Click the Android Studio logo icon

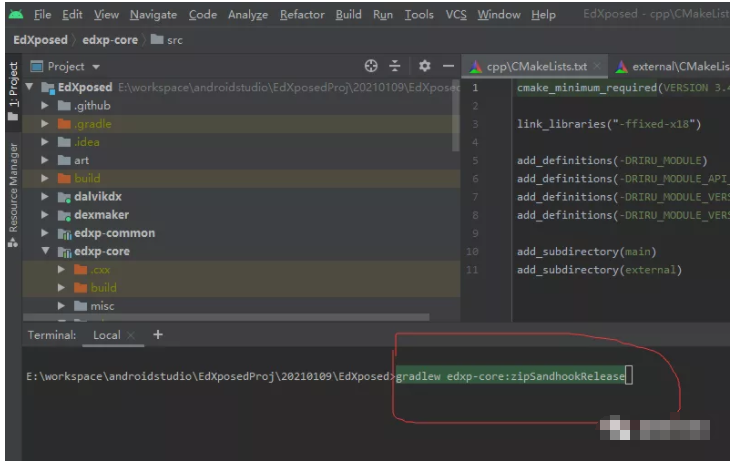[15, 14]
